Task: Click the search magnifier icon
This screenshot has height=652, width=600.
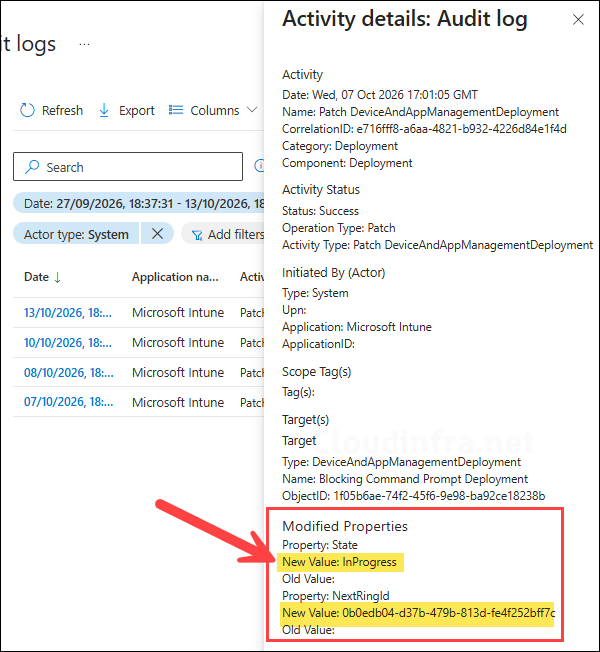Action: click(x=32, y=167)
